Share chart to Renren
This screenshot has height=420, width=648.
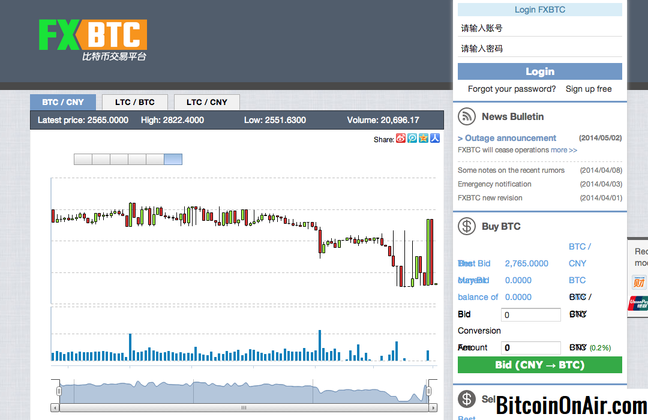pos(435,138)
